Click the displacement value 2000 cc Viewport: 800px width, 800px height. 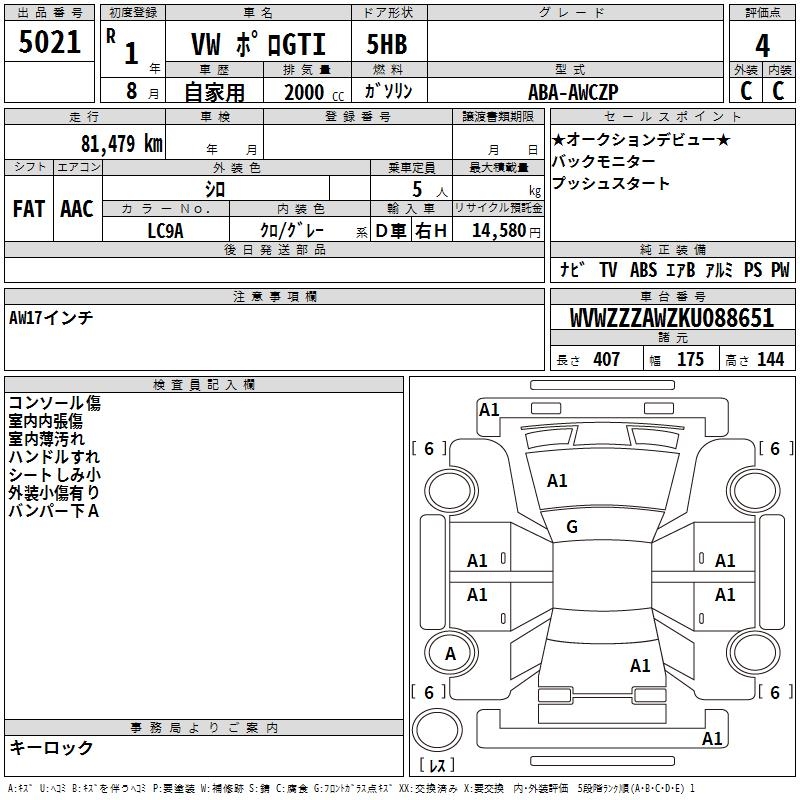click(314, 92)
